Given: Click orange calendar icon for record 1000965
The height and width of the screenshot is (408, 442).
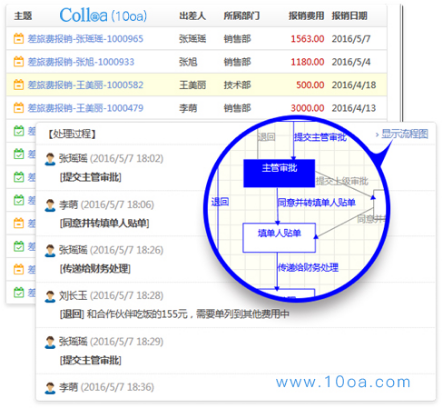Looking at the screenshot, I should tap(19, 39).
